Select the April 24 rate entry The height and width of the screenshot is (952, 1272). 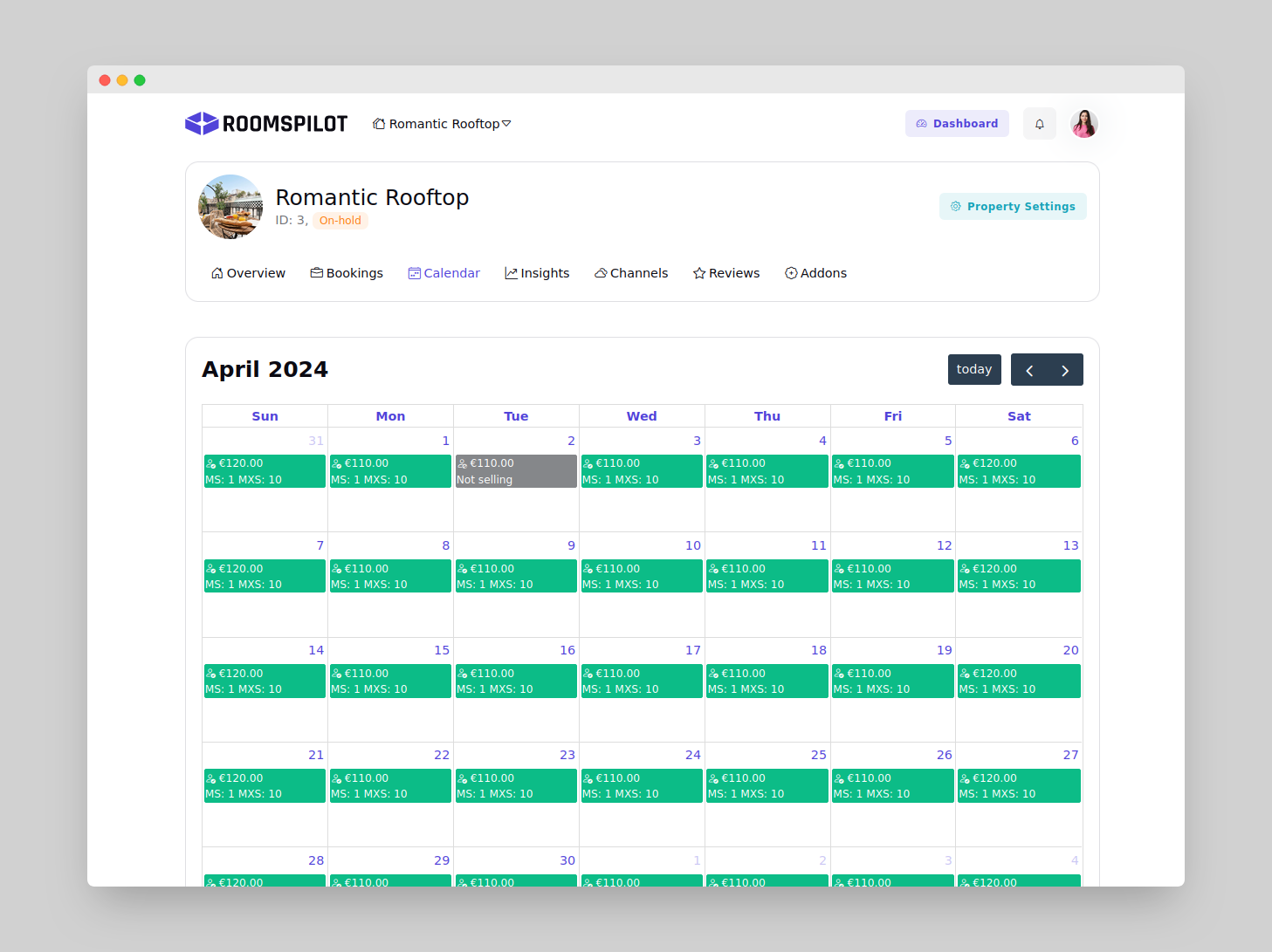642,785
